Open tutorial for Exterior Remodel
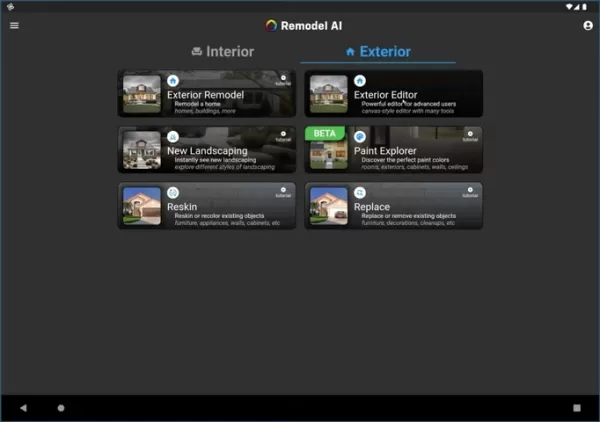 283,80
